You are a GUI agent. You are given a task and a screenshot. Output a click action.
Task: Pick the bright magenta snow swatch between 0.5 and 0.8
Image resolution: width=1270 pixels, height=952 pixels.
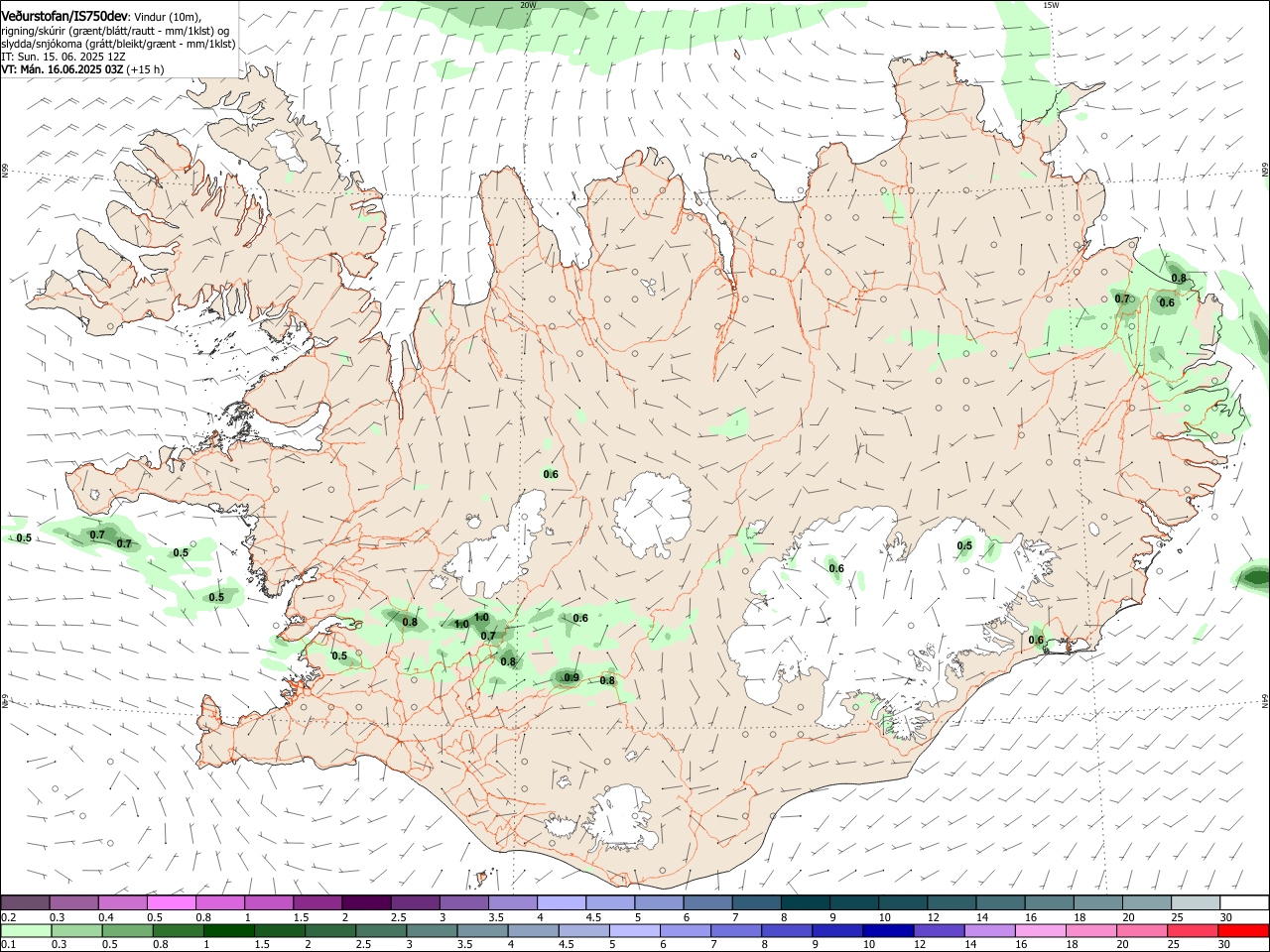171,902
